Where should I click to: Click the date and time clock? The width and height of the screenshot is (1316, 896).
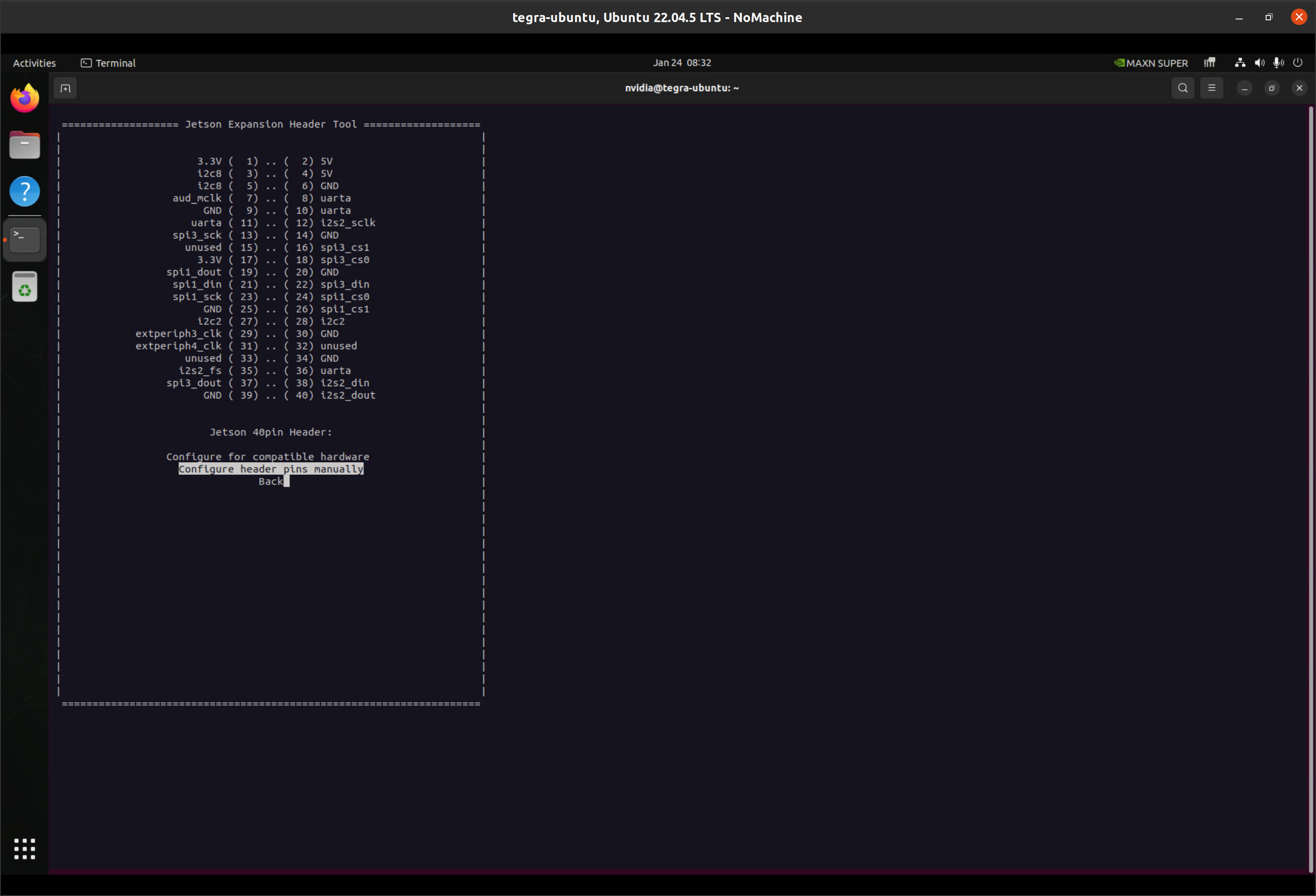point(682,63)
